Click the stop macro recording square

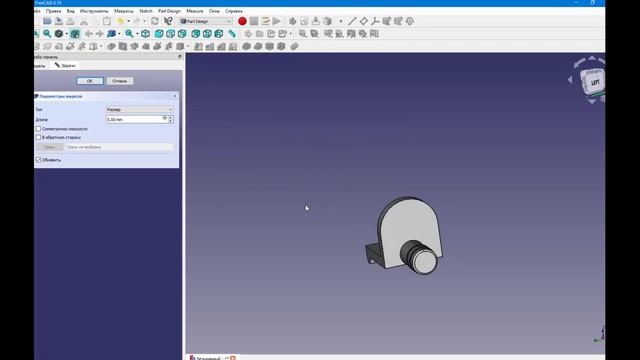(254, 21)
